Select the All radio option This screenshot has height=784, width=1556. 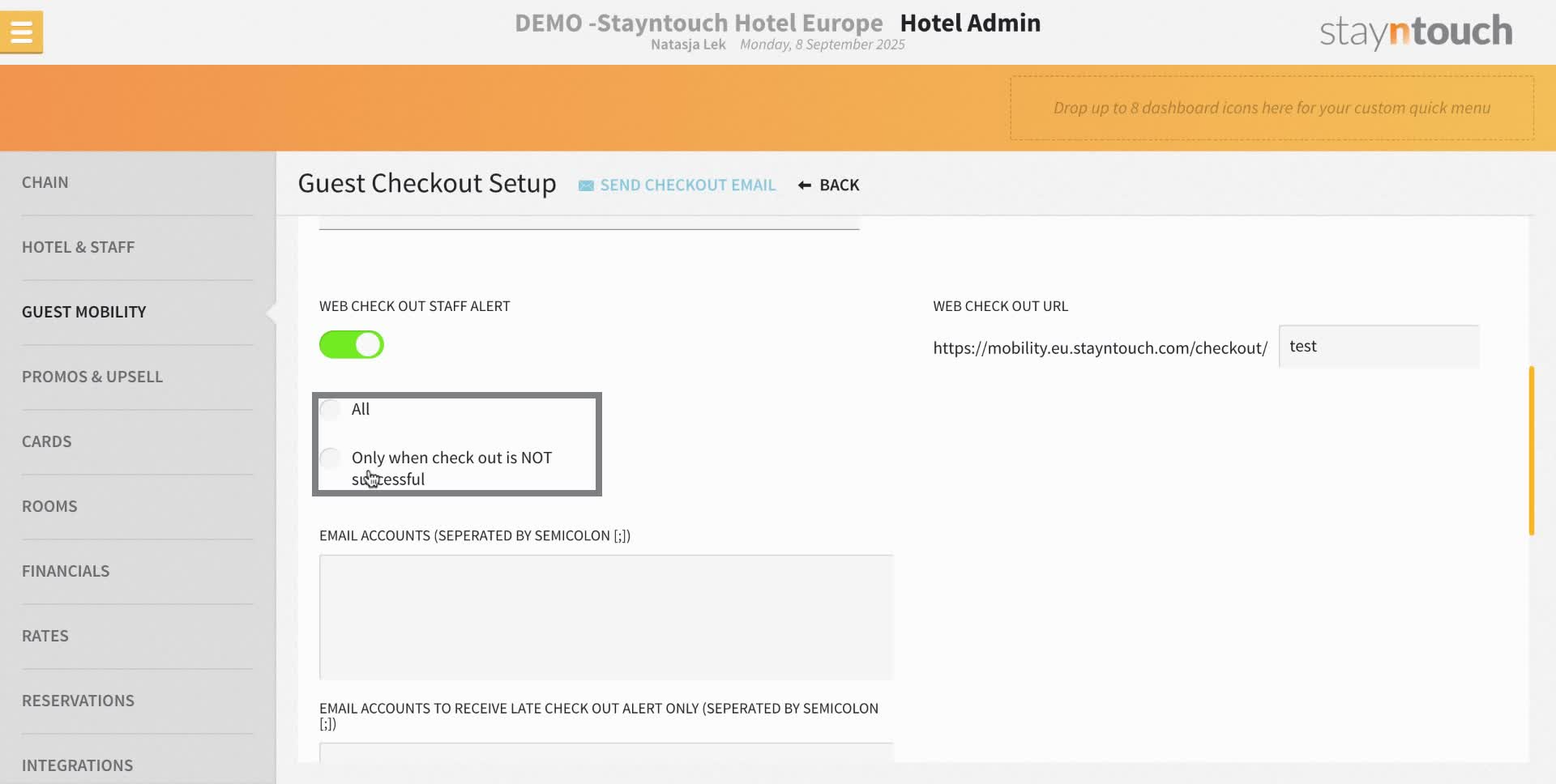pyautogui.click(x=330, y=409)
